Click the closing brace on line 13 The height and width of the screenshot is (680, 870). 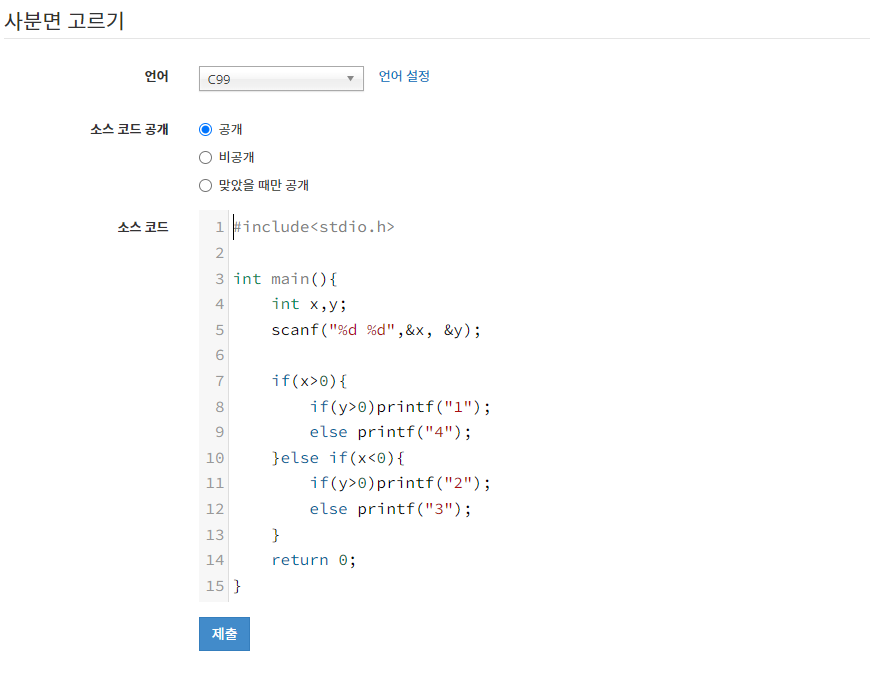tap(276, 535)
